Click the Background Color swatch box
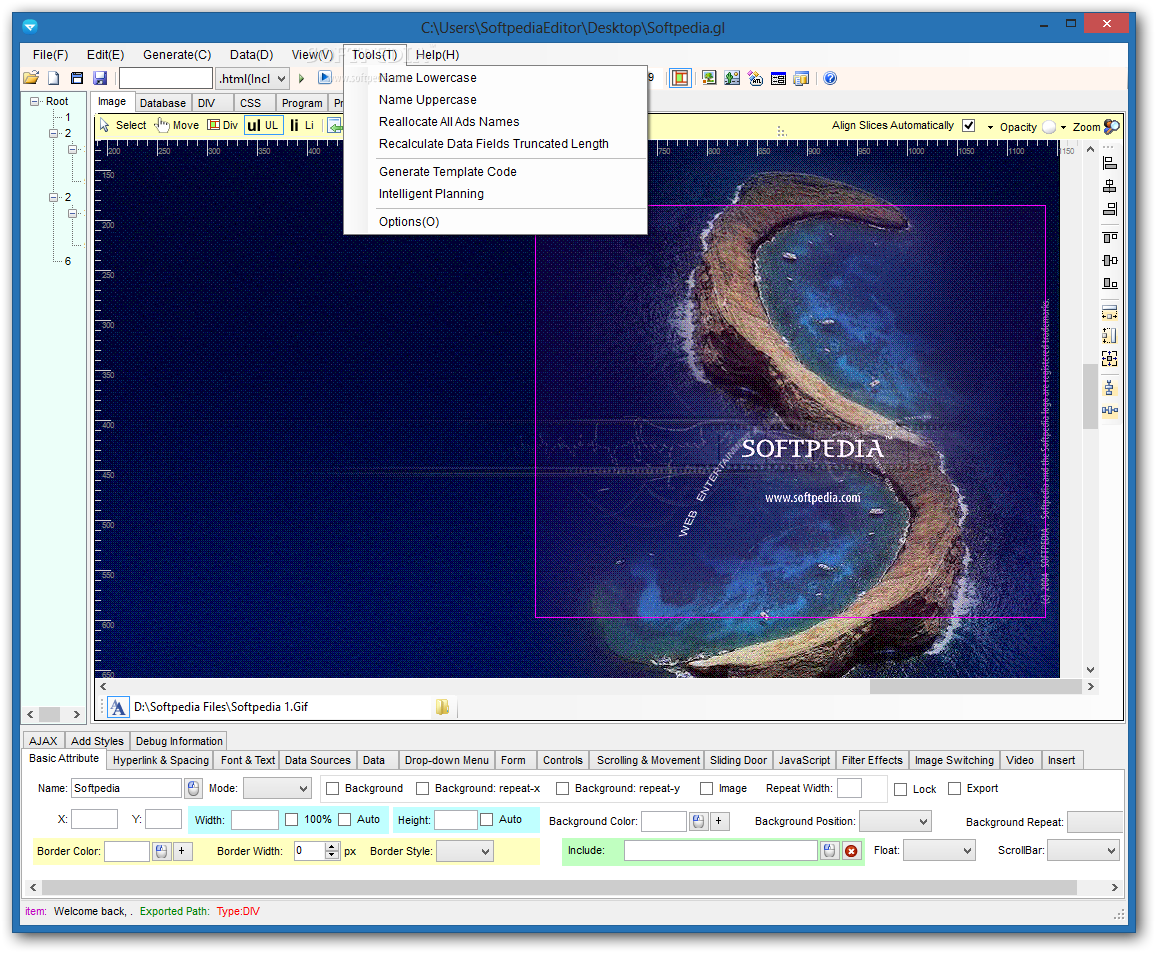1156x953 pixels. click(x=664, y=821)
